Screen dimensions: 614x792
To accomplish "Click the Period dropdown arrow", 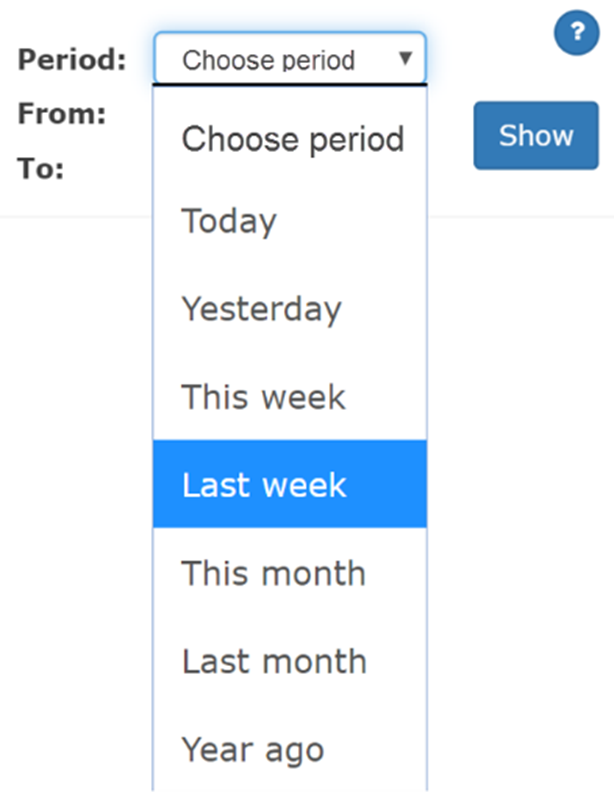I will 405,59.
